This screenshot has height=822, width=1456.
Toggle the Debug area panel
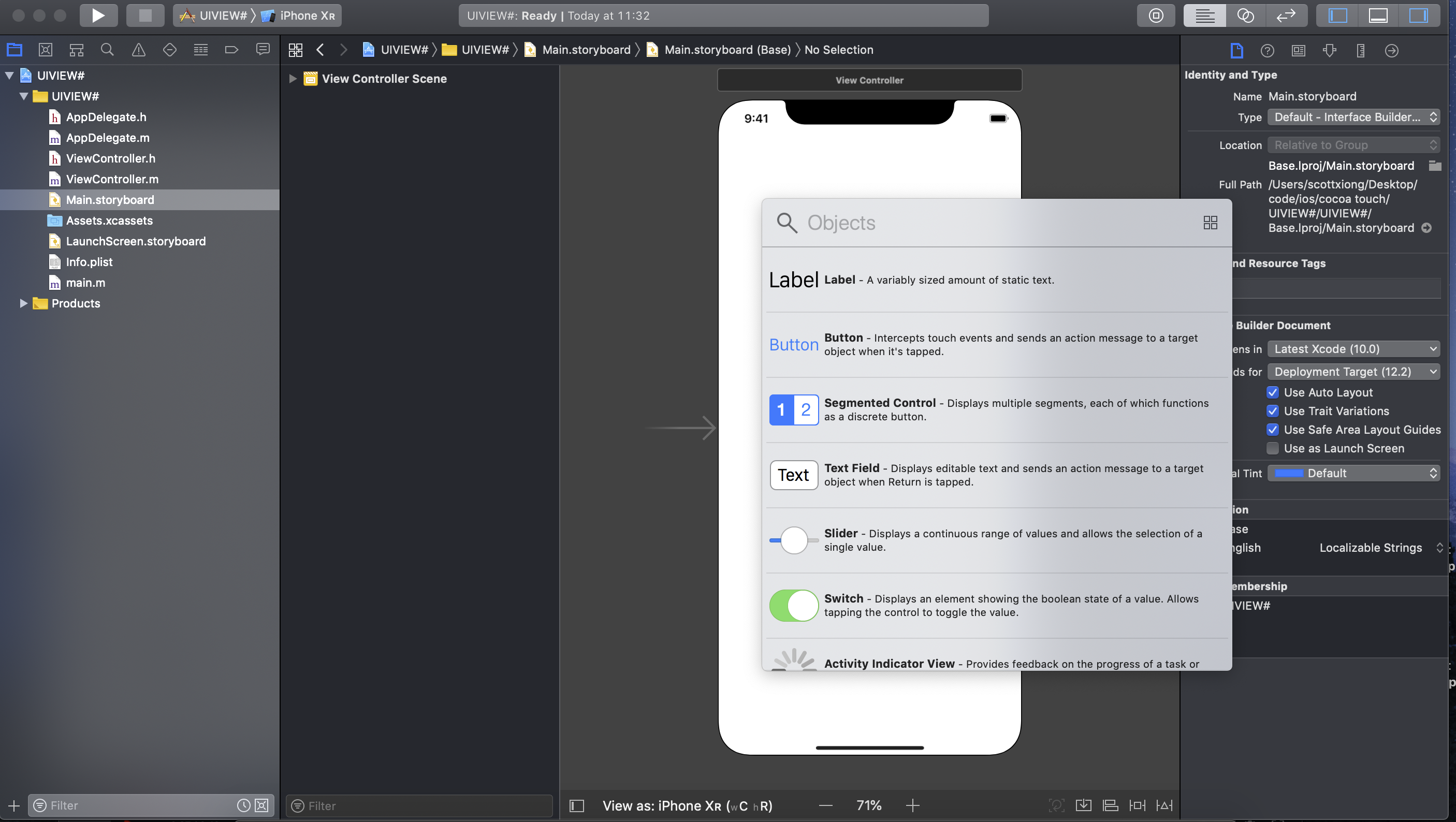[x=1378, y=15]
